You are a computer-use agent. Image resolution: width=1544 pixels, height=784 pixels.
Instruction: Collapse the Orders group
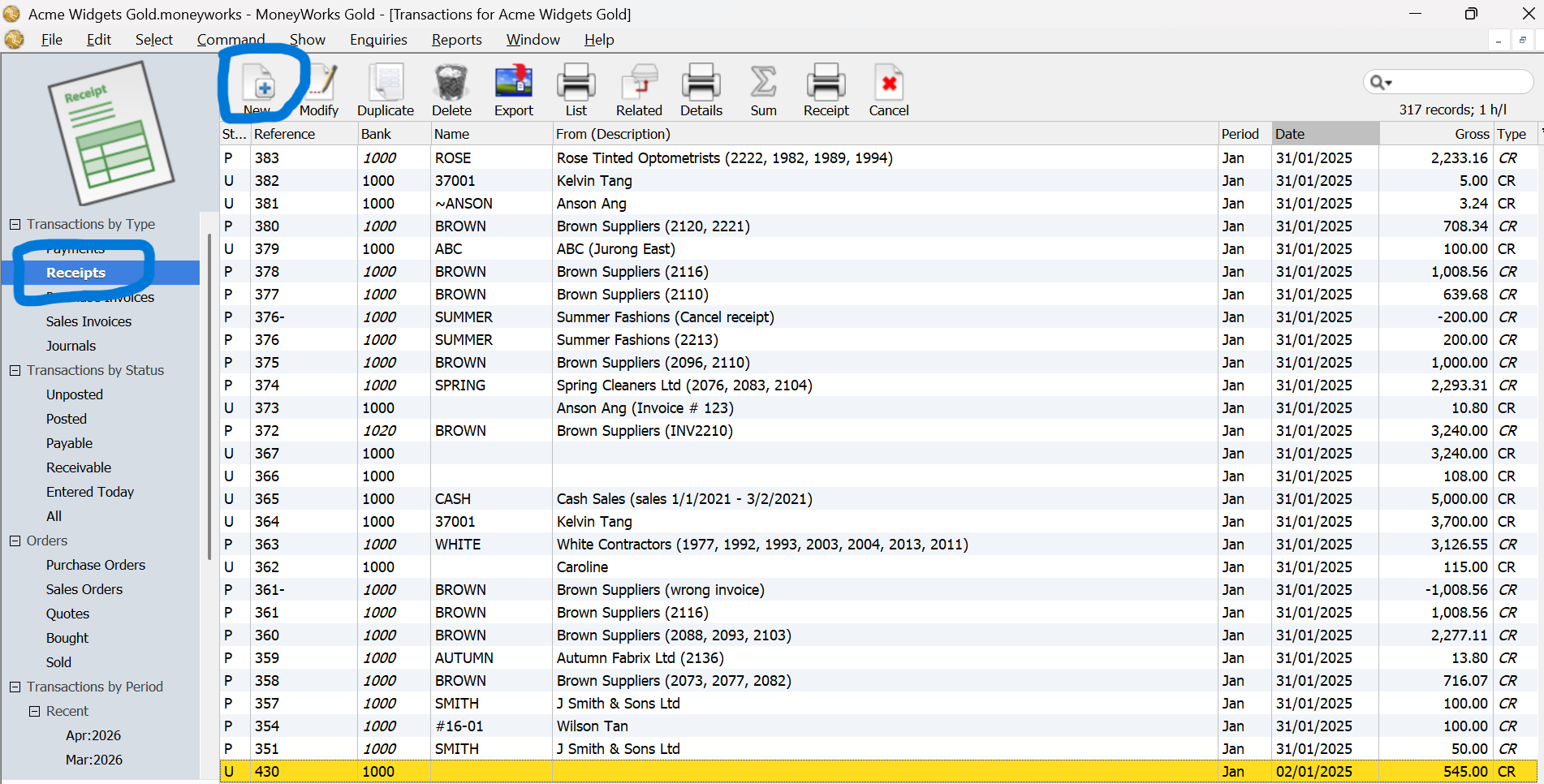[15, 541]
